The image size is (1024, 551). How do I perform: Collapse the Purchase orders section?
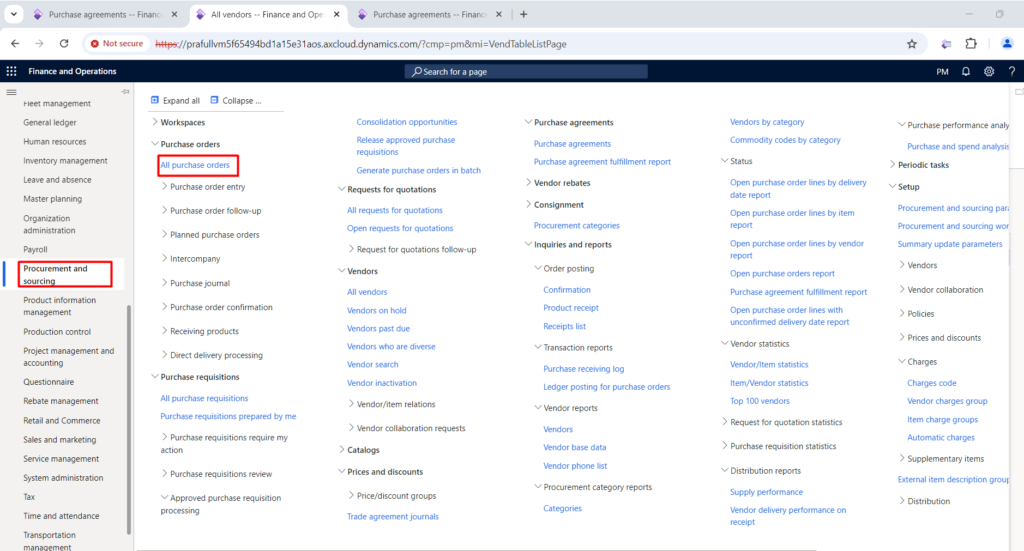[155, 143]
